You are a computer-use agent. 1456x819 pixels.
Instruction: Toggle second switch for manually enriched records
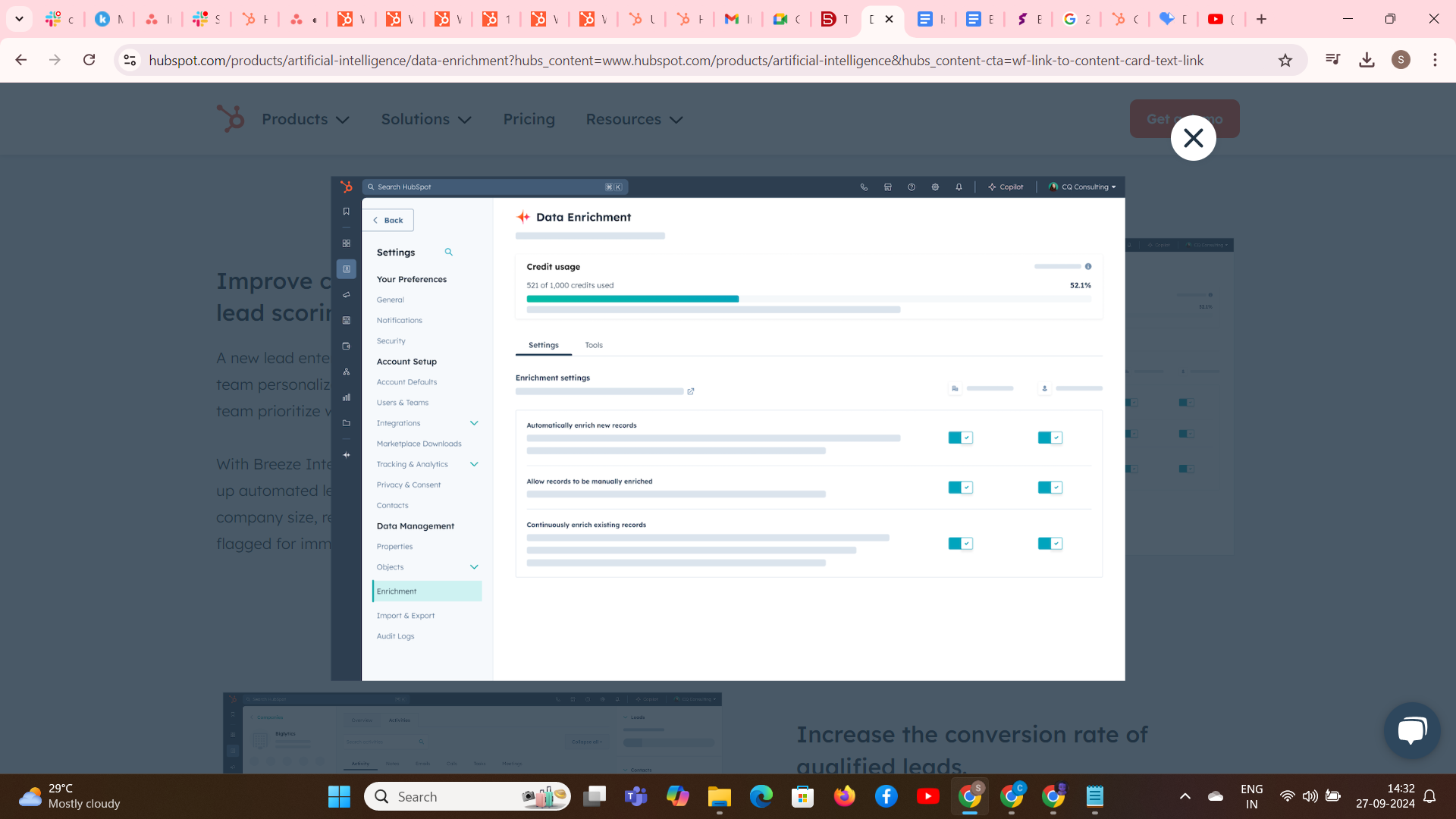[1050, 487]
